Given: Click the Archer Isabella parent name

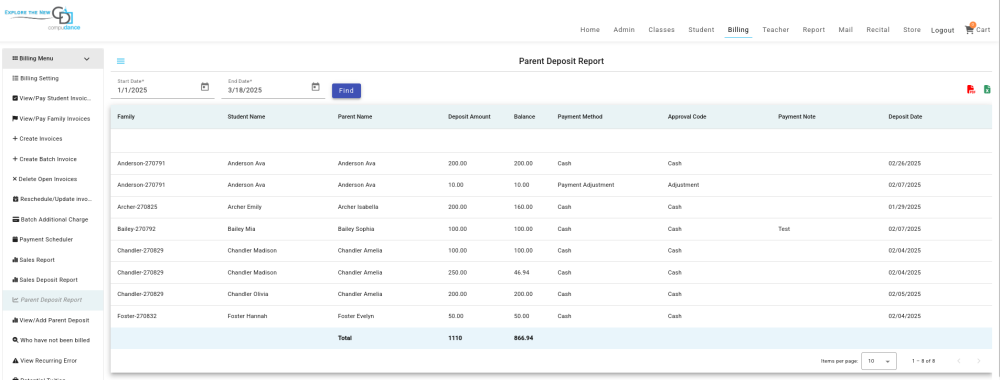Looking at the screenshot, I should coord(358,207).
